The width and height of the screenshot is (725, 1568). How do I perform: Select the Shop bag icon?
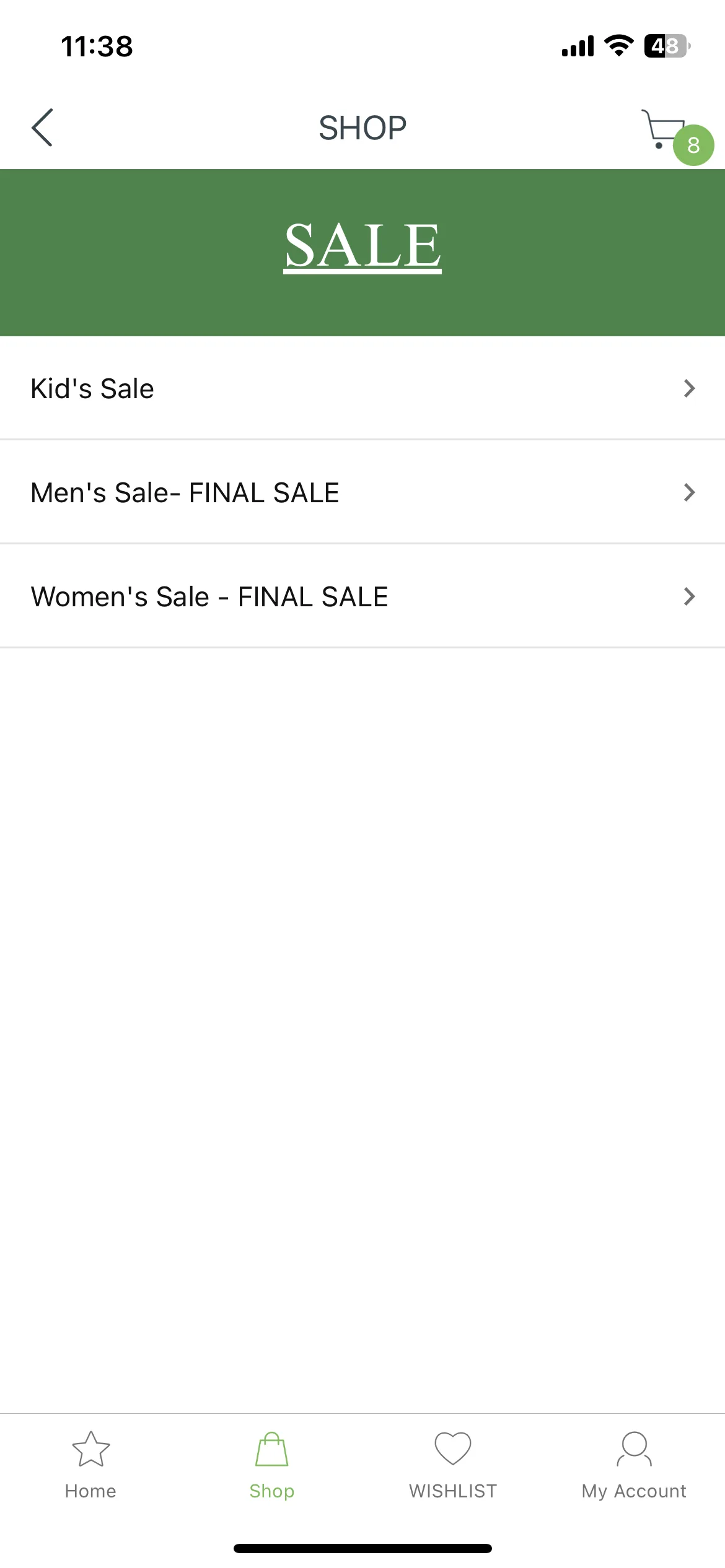tap(272, 1448)
